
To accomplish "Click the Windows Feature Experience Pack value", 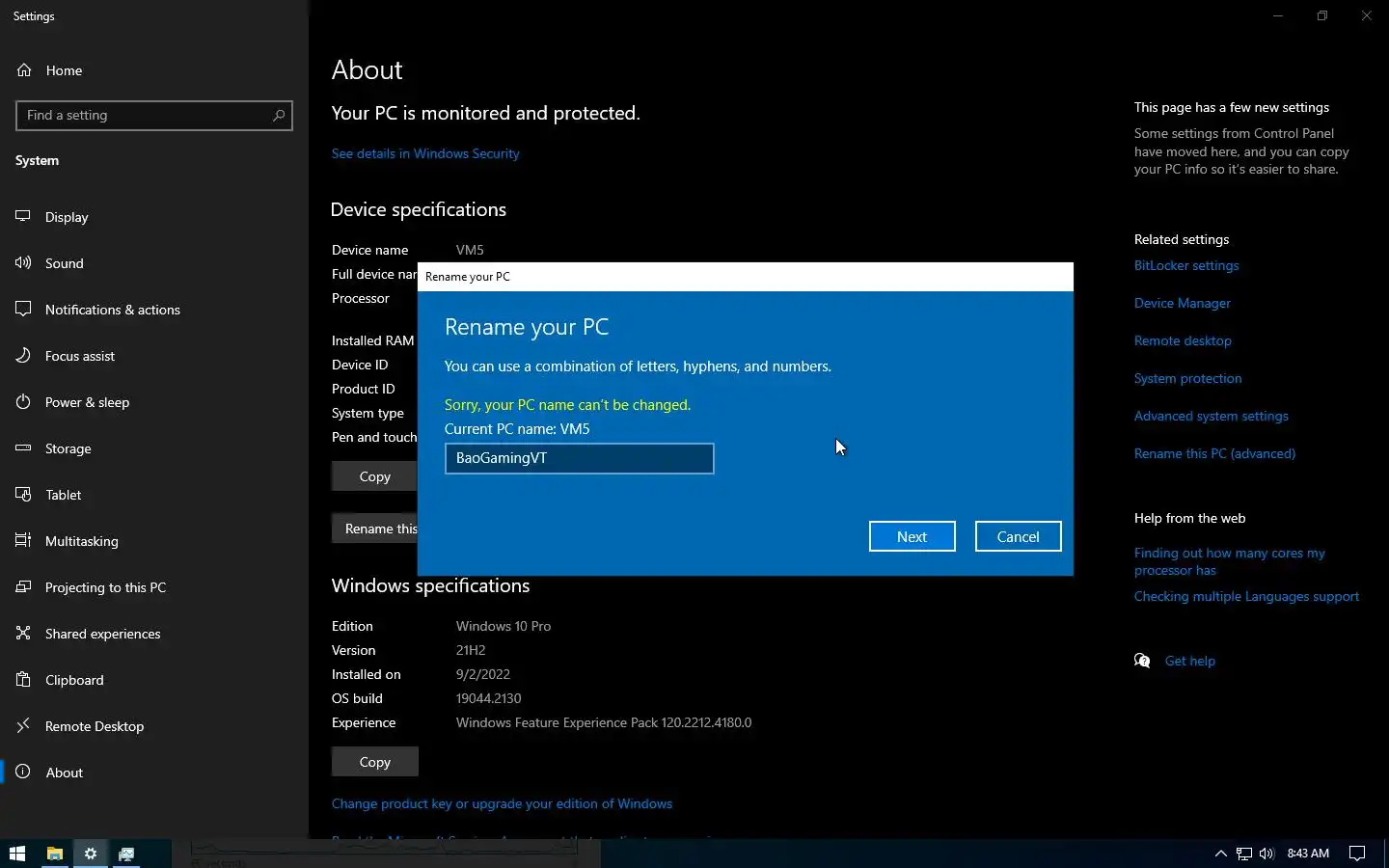I will click(x=604, y=722).
